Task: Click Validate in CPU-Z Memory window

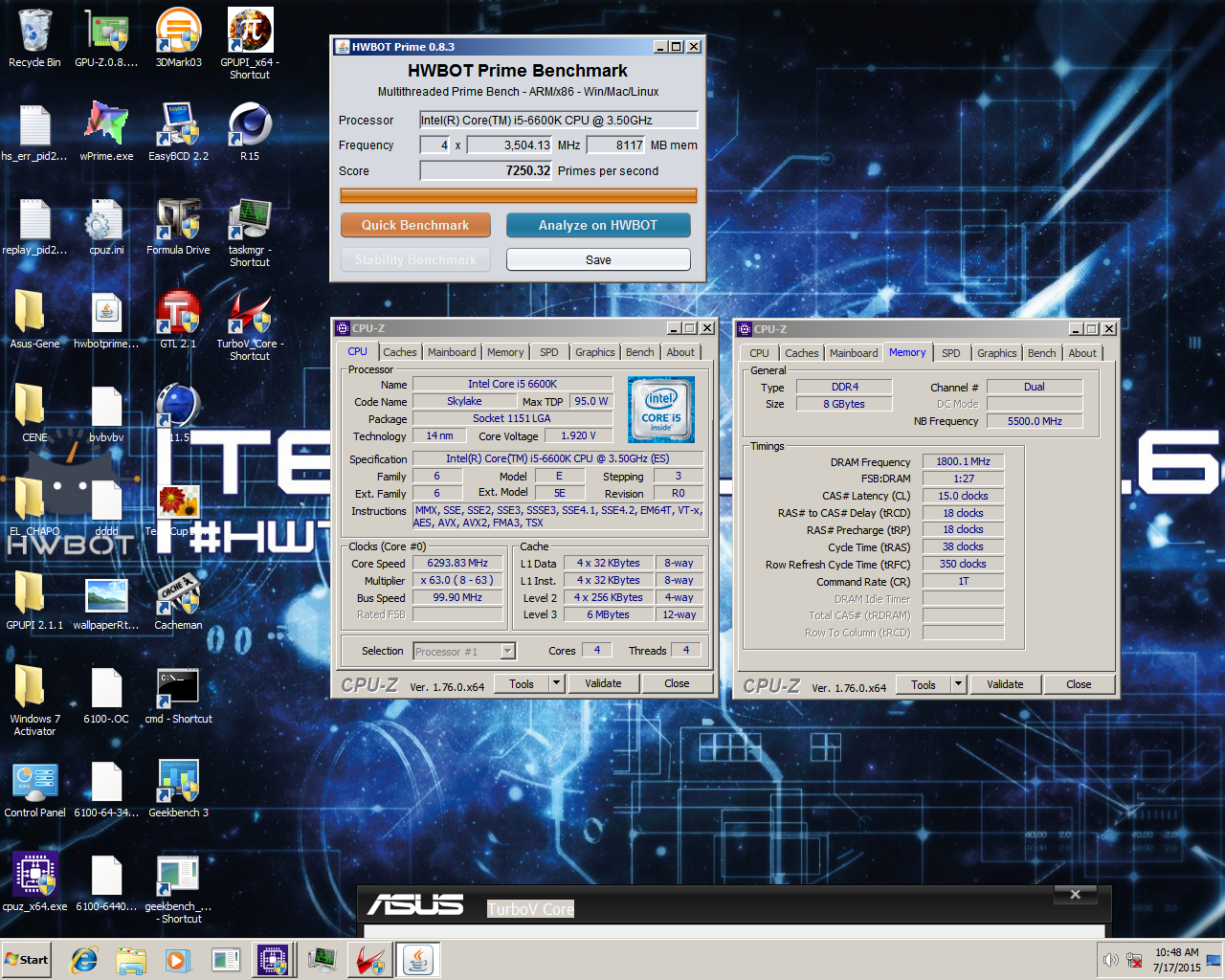Action: tap(1005, 684)
